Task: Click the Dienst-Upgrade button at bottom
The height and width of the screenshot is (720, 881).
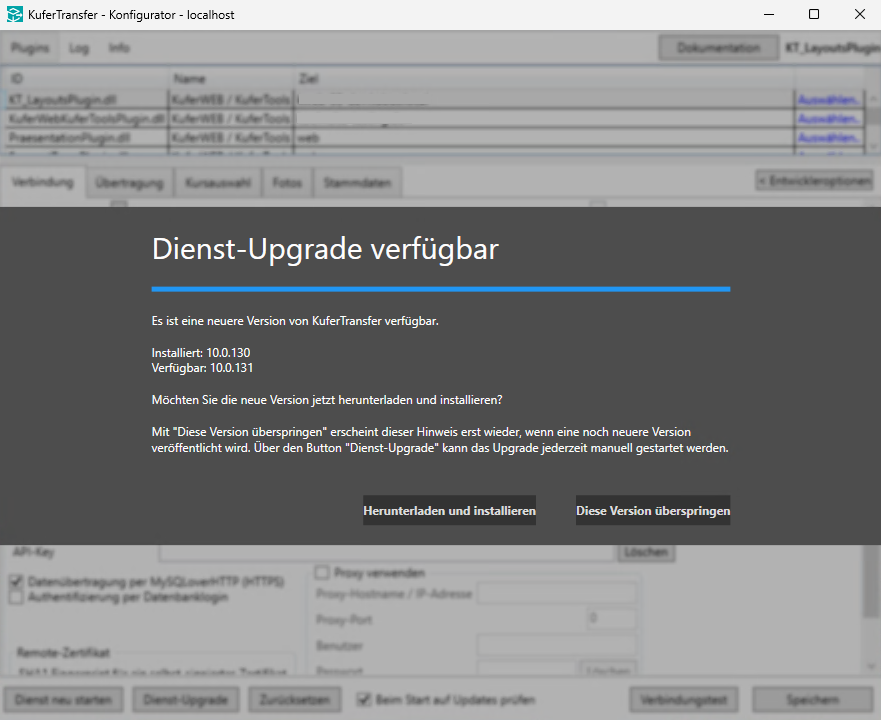Action: pyautogui.click(x=186, y=700)
